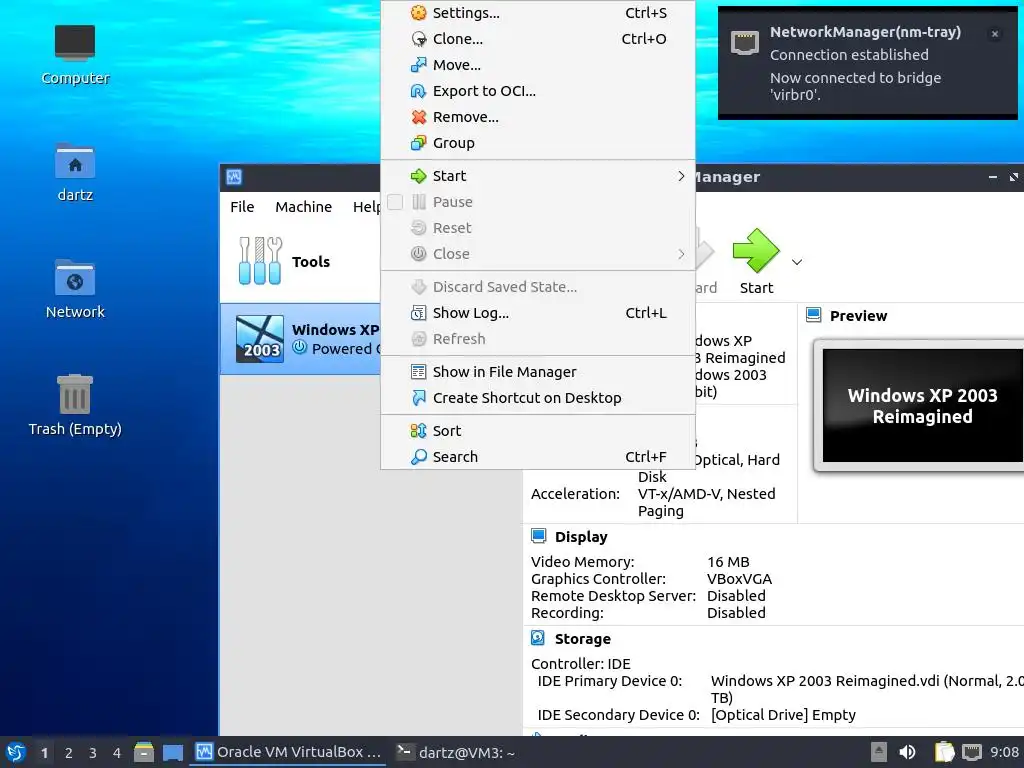Click the Settings gear icon in menu
Screen dimensions: 1024x768
pyautogui.click(x=419, y=13)
